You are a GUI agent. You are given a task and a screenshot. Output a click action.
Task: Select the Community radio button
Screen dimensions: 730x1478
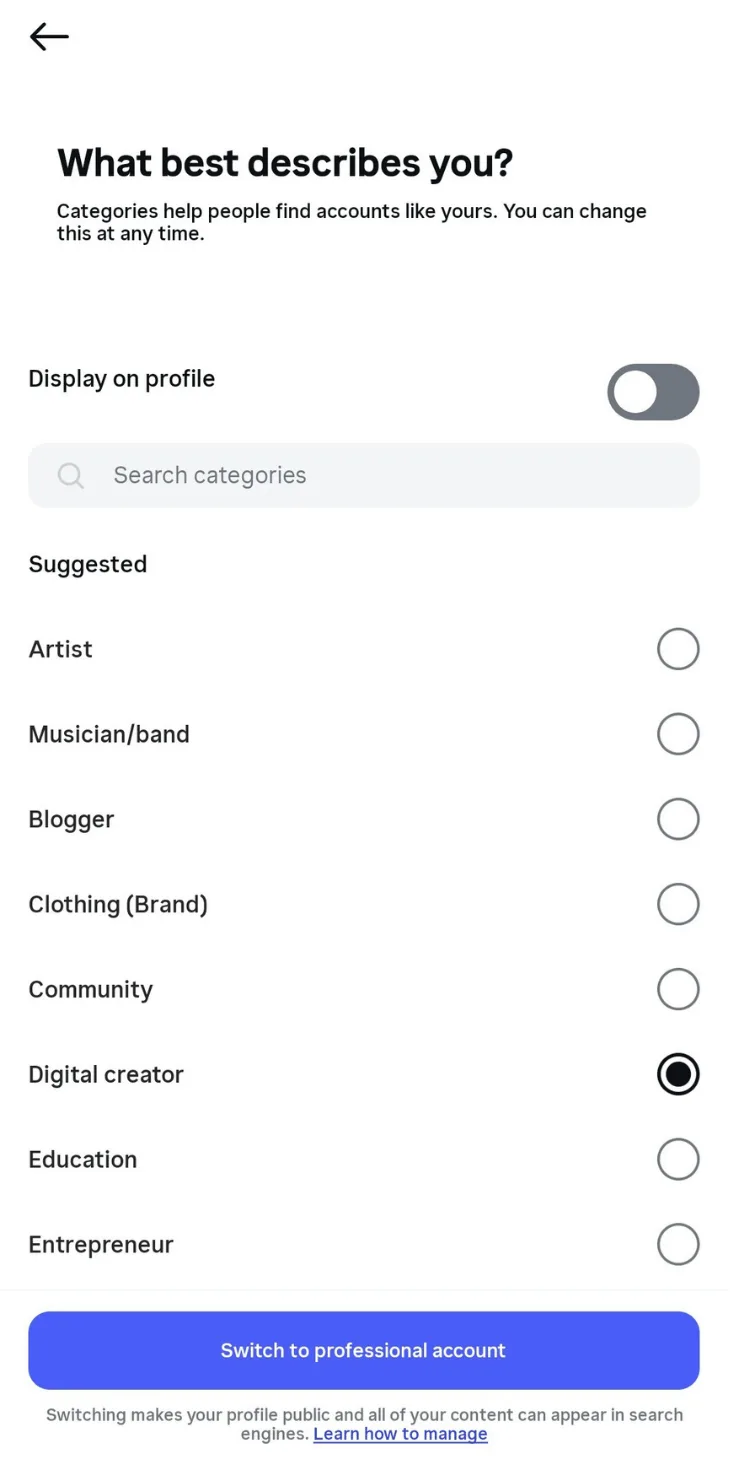[677, 989]
